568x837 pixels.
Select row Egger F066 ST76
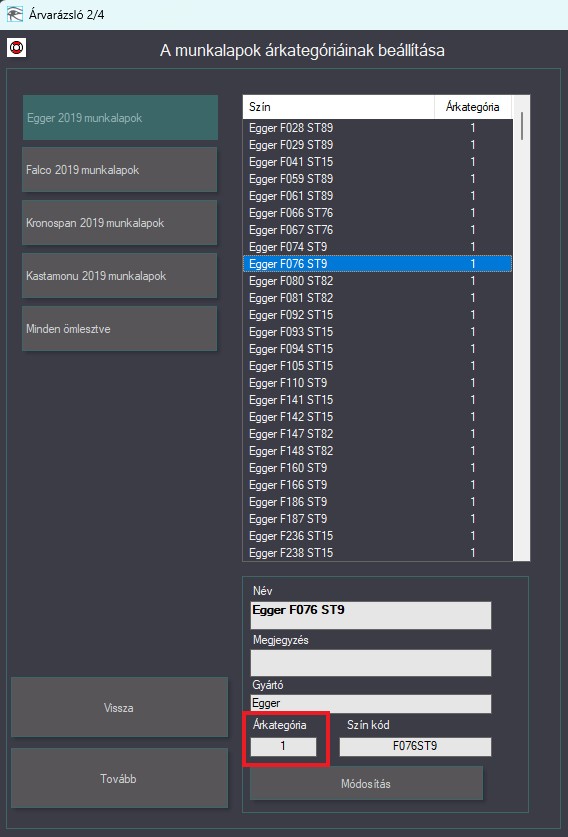click(x=377, y=213)
